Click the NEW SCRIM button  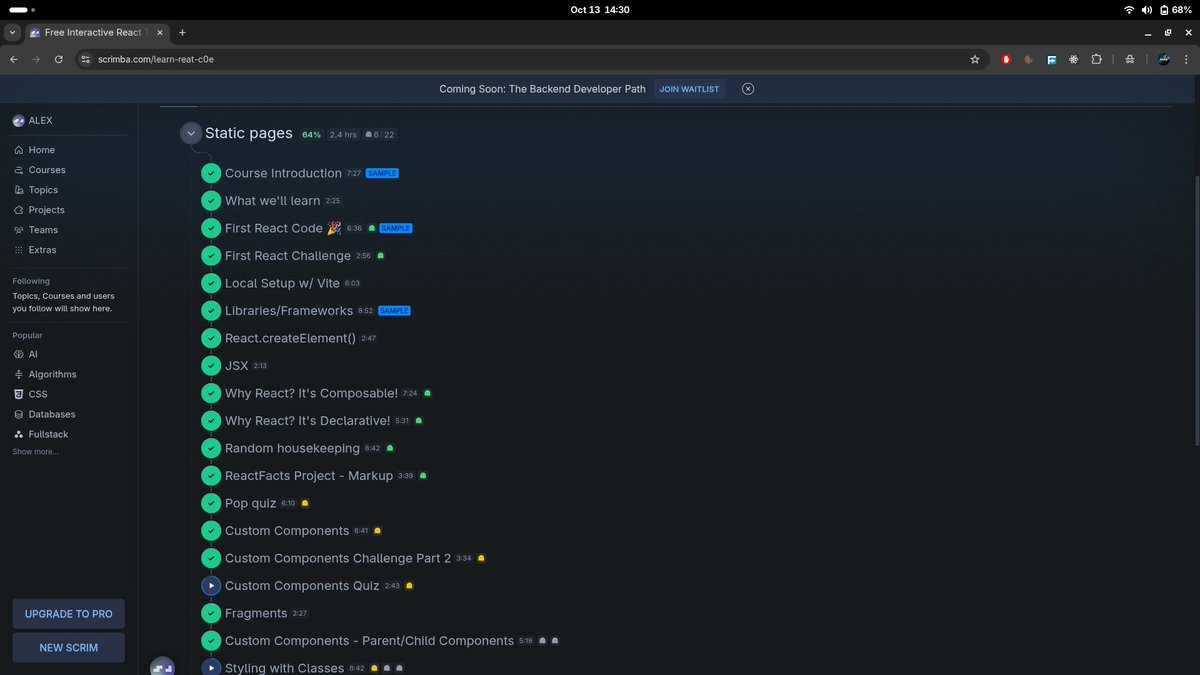[x=69, y=647]
